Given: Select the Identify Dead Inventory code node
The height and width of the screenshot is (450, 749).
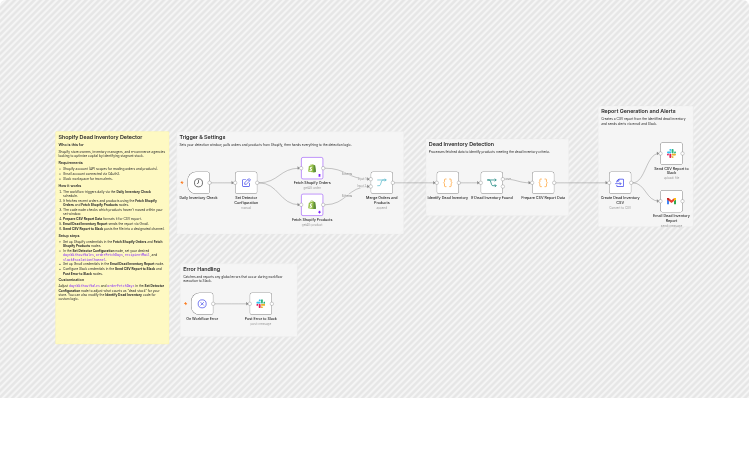Looking at the screenshot, I should click(448, 182).
